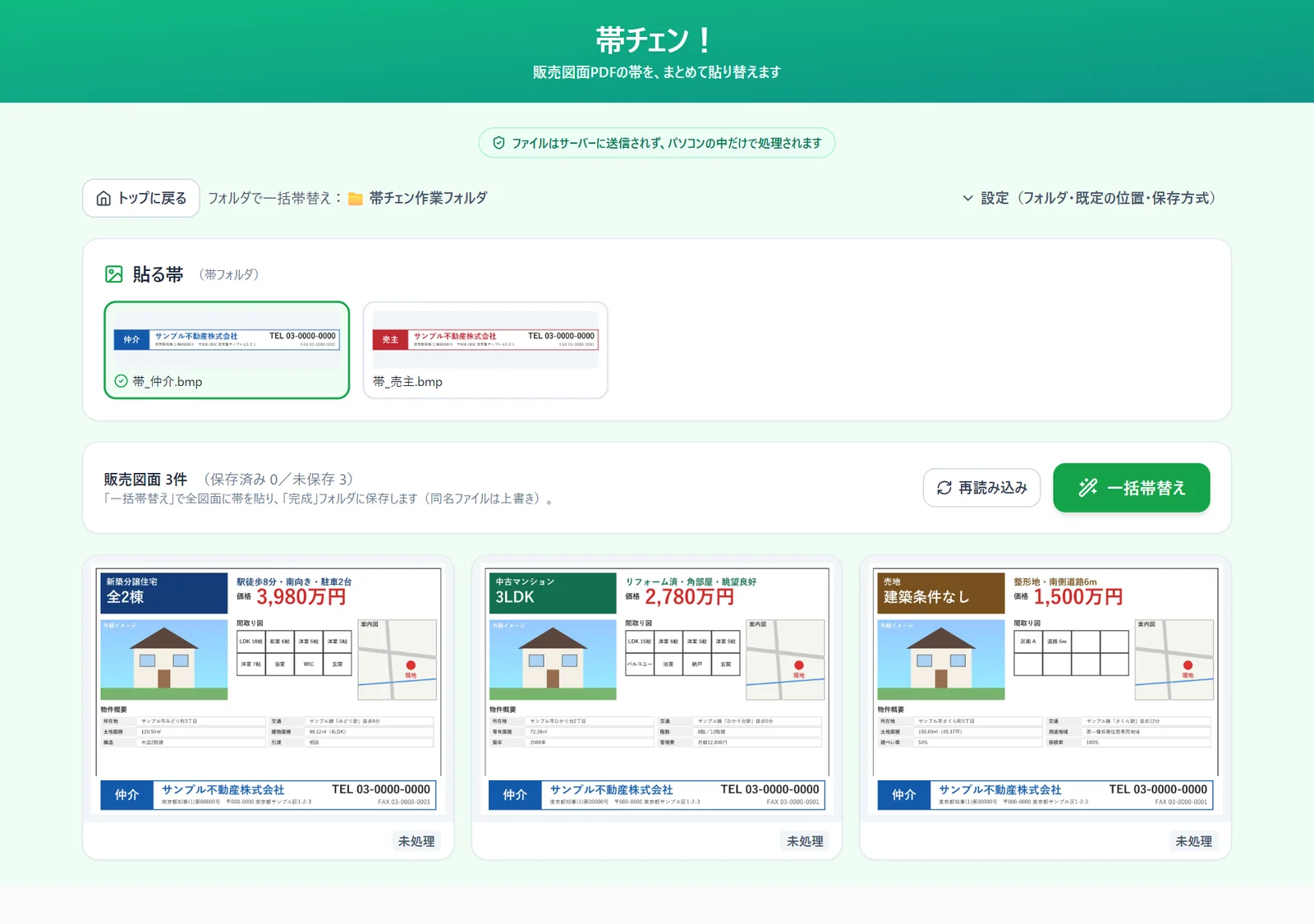Click the green check icon beside 帯_仲介.bmp
This screenshot has width=1314, height=924.
coord(121,381)
